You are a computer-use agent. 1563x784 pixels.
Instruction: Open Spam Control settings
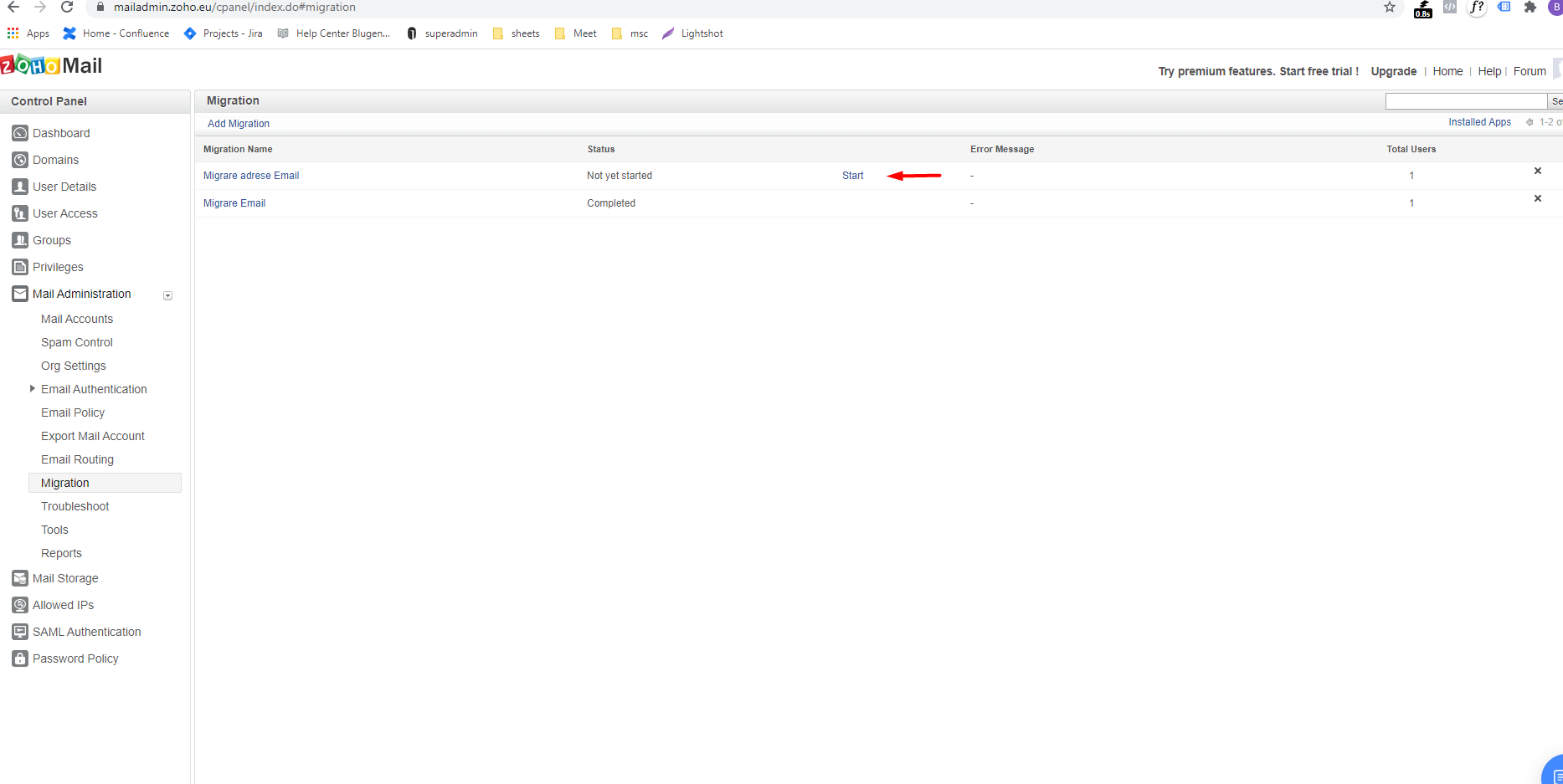[x=77, y=342]
